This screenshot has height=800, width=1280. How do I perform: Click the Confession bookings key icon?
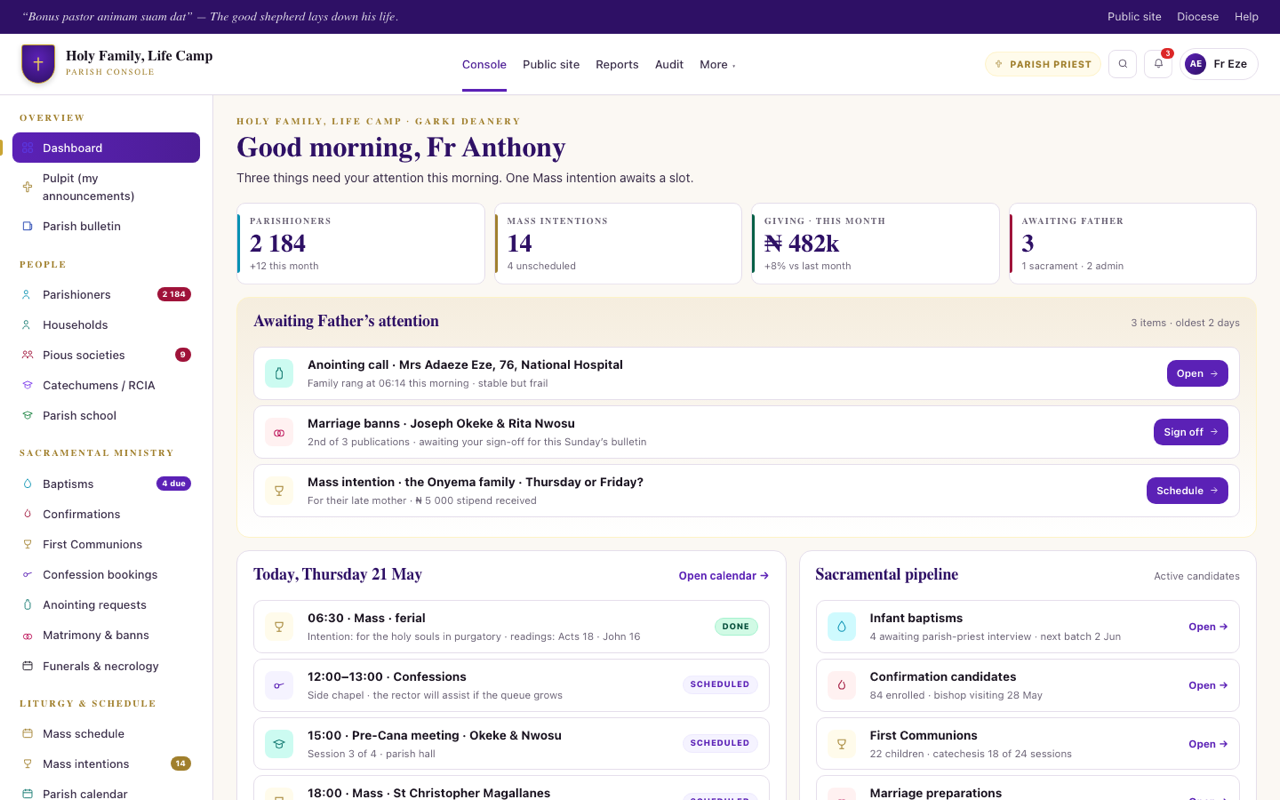click(x=28, y=575)
